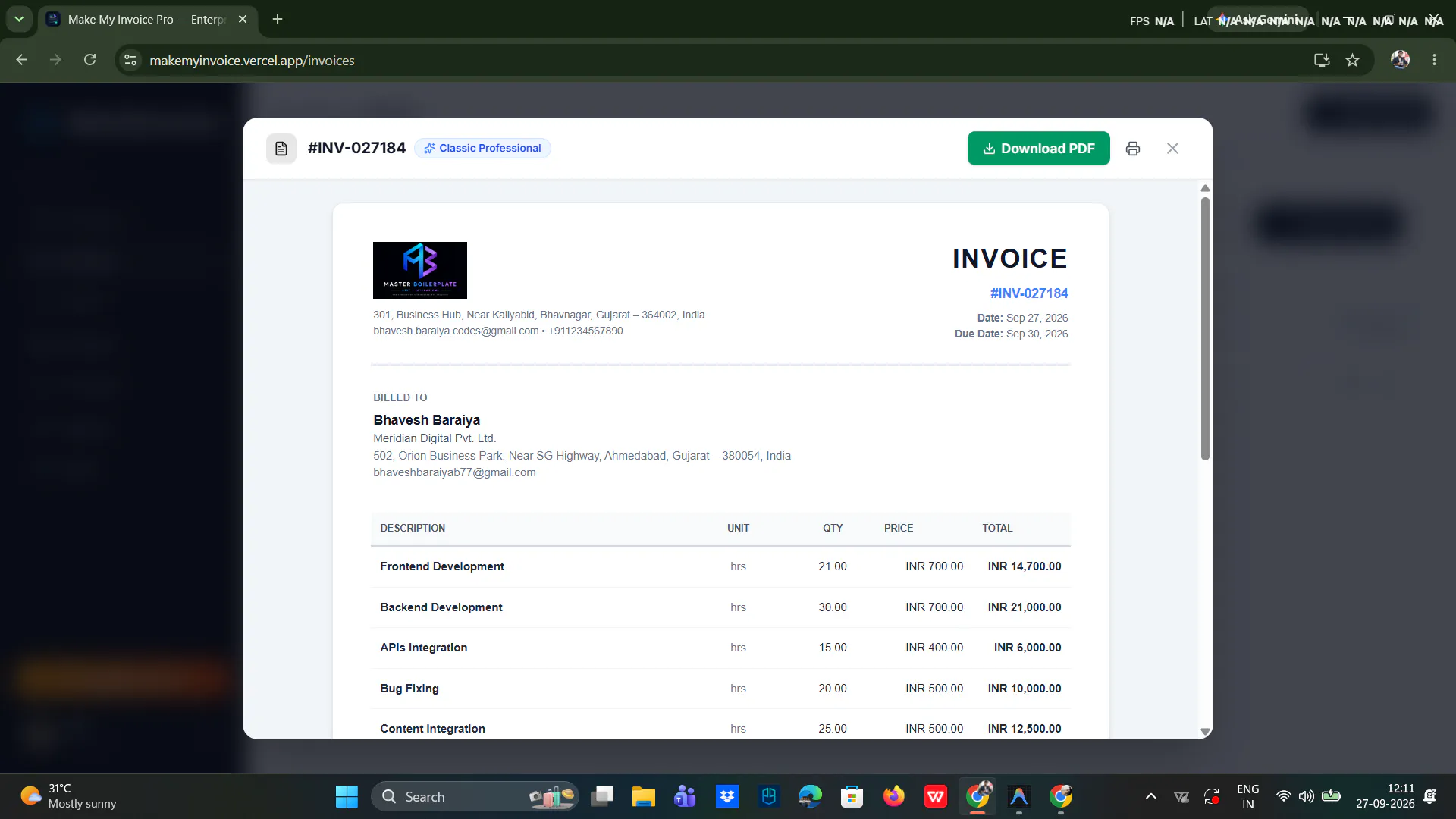Open File Explorer from taskbar
This screenshot has width=1456, height=819.
coord(643,796)
